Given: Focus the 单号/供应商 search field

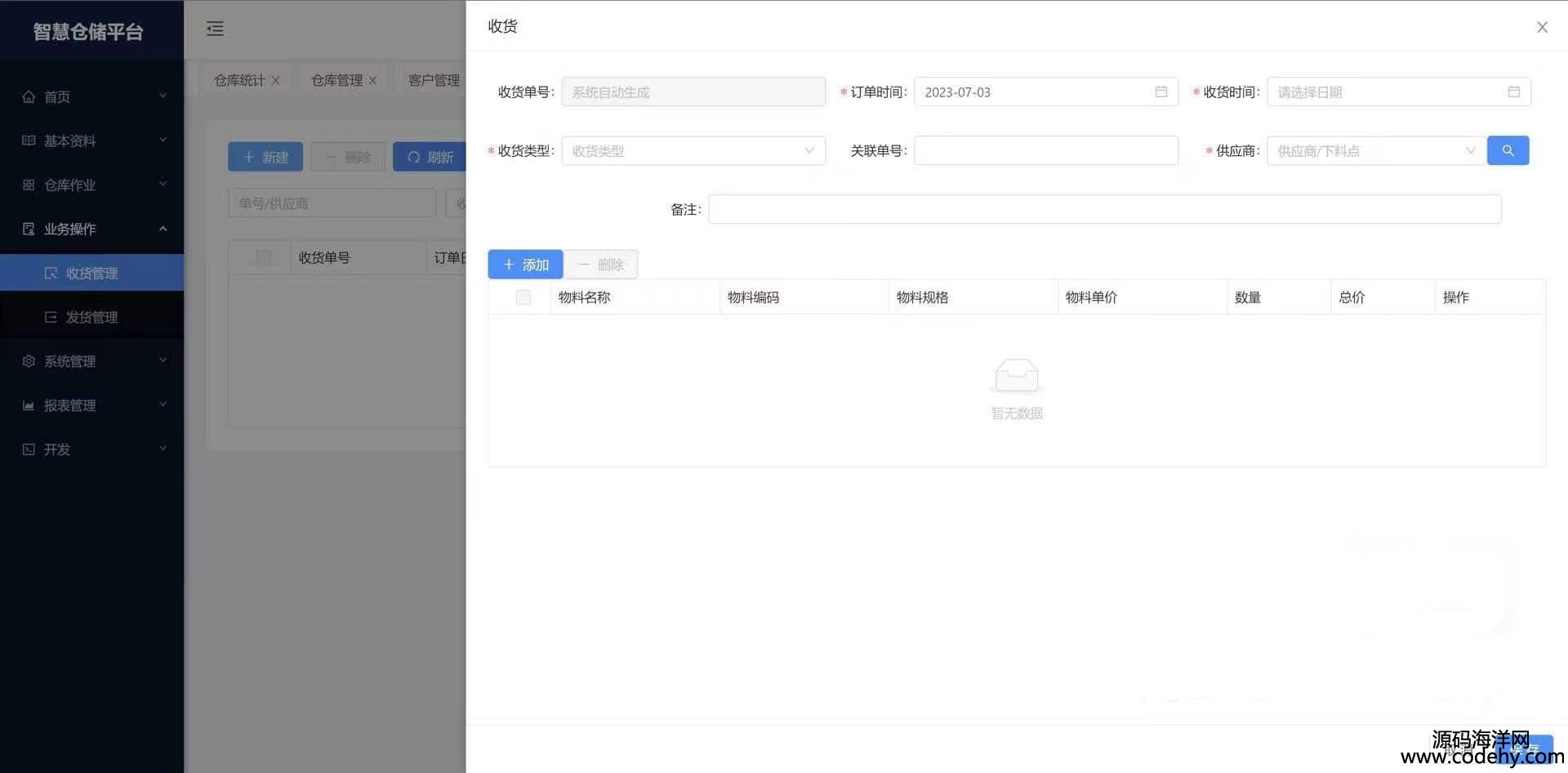Looking at the screenshot, I should (x=332, y=203).
